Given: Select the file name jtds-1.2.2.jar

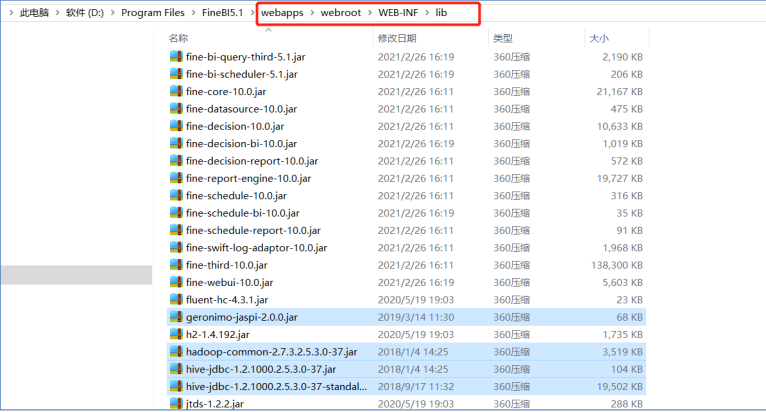Looking at the screenshot, I should pyautogui.click(x=215, y=404).
